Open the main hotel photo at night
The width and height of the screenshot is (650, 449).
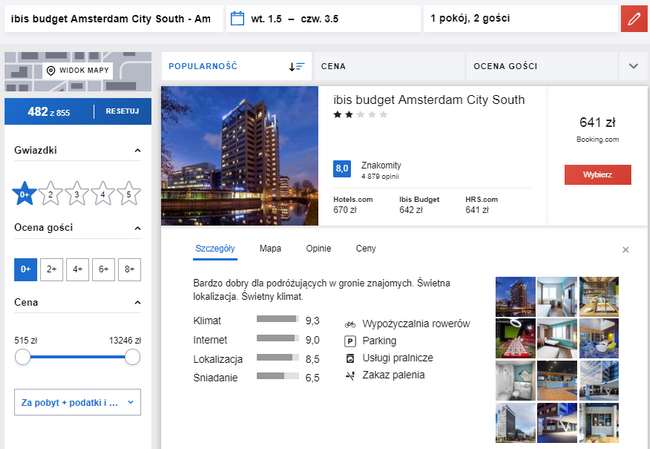click(240, 156)
